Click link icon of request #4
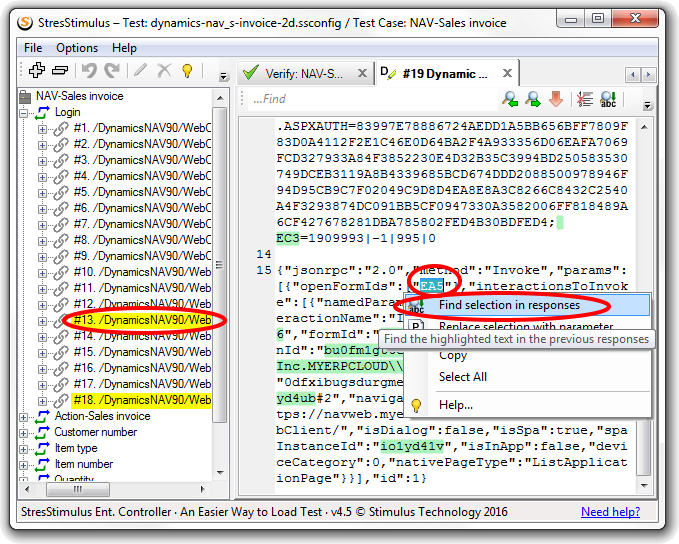The width and height of the screenshot is (679, 544). coord(61,176)
